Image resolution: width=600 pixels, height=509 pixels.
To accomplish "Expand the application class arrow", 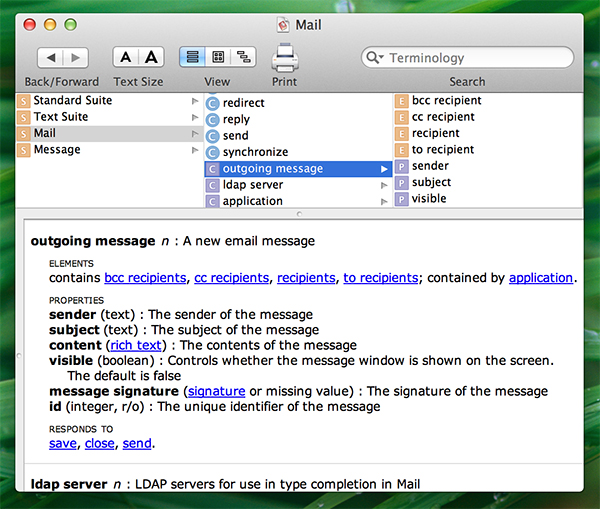I will (384, 202).
